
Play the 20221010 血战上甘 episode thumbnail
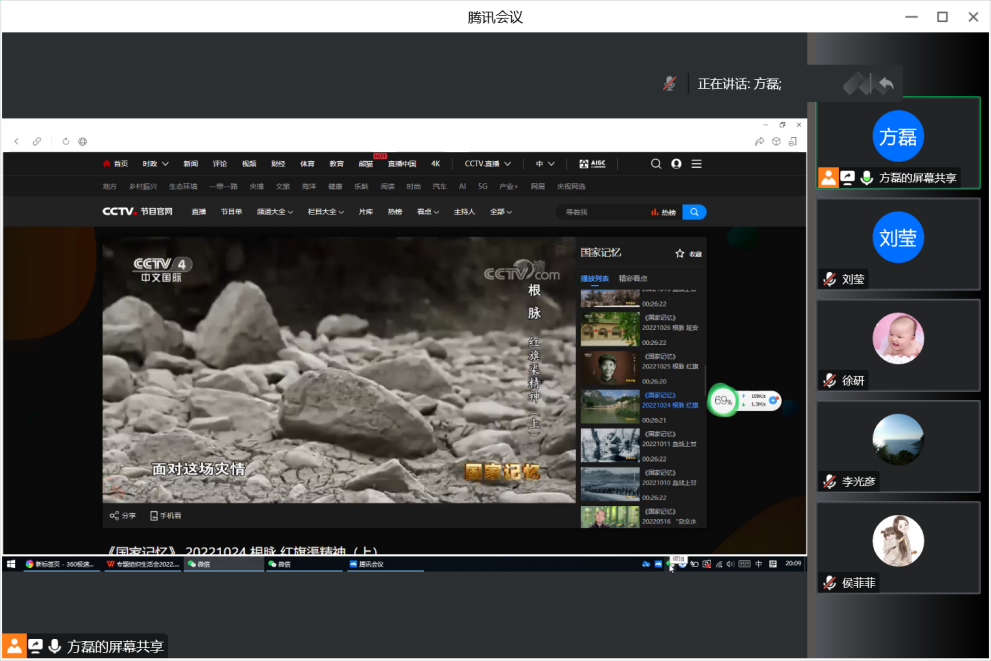(610, 484)
